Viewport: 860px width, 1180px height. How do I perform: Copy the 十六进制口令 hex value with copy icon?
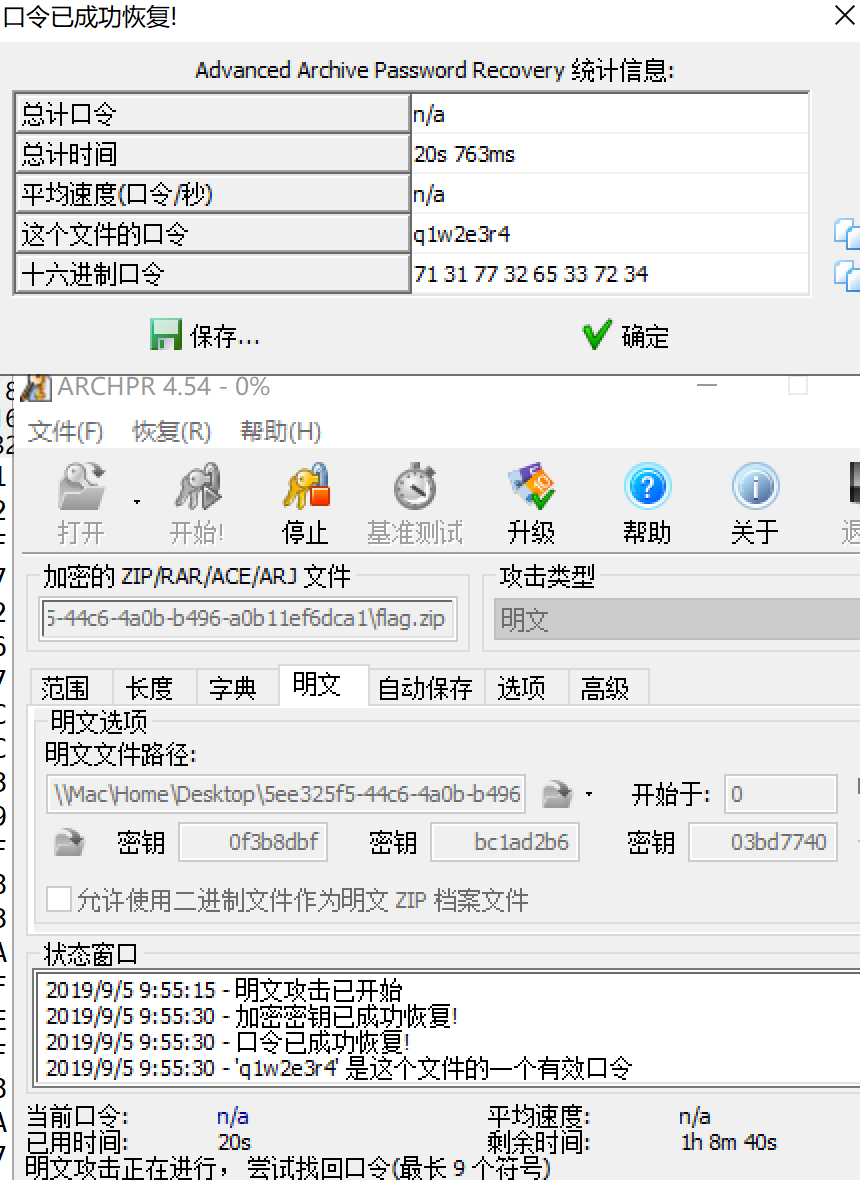point(847,275)
